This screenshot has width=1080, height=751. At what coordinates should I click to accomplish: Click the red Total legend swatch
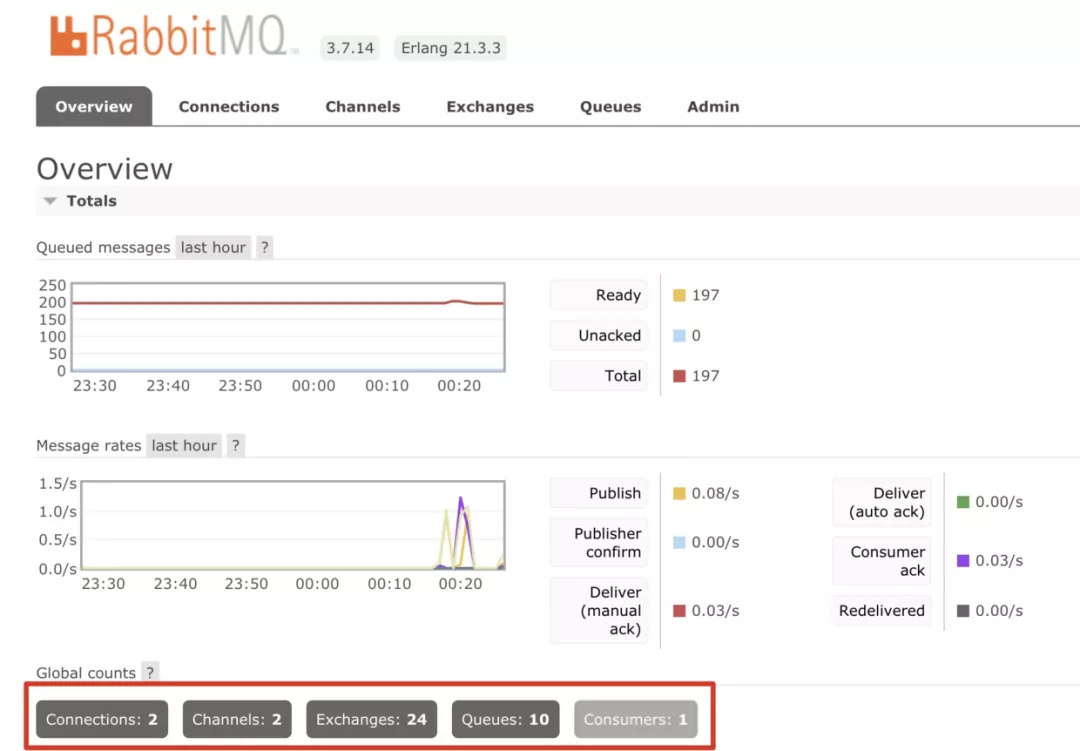[679, 376]
